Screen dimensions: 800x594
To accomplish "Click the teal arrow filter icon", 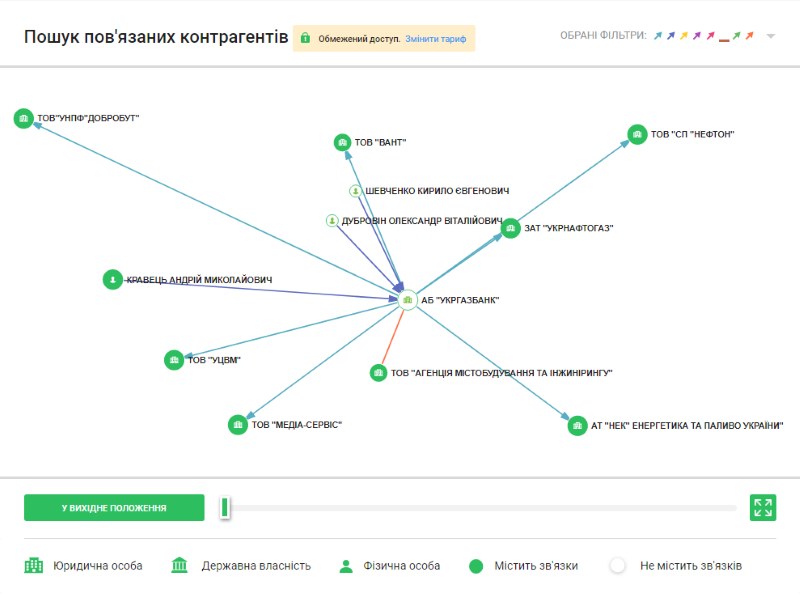I will click(658, 36).
